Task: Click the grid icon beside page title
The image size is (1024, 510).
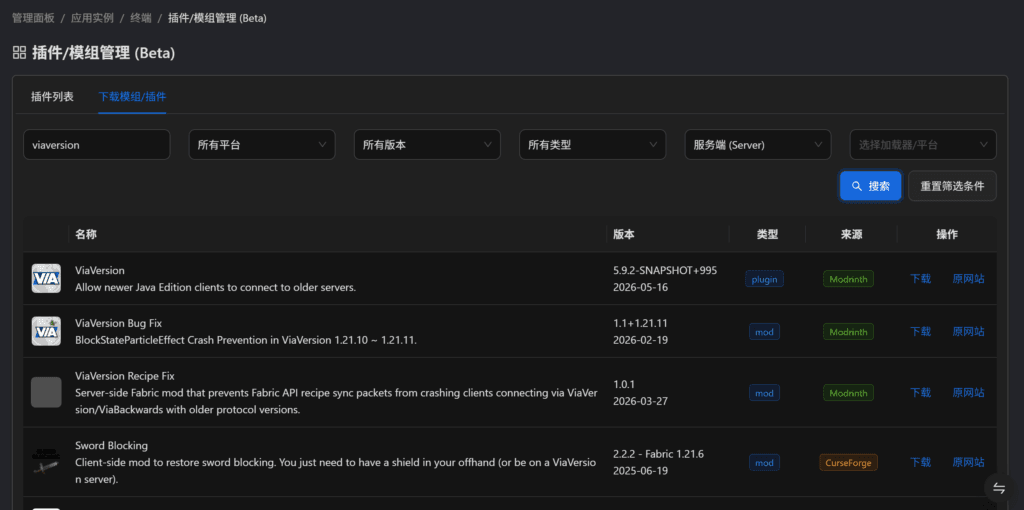Action: tap(20, 53)
